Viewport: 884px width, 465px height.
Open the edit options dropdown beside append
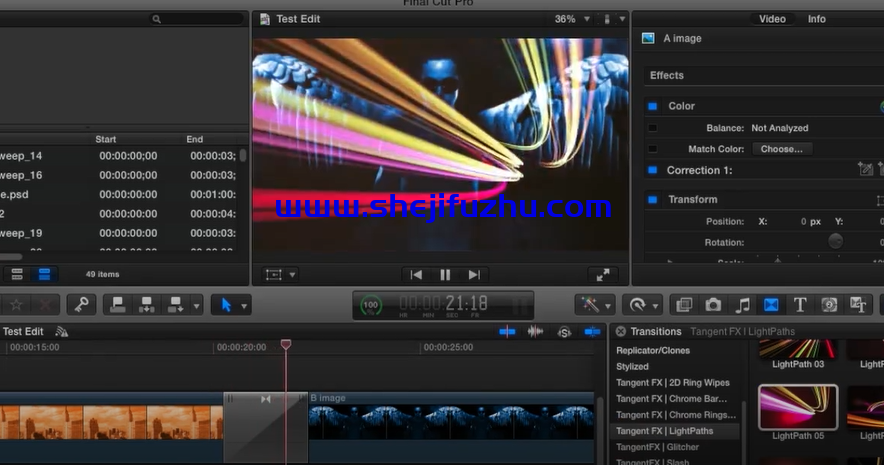(x=196, y=306)
